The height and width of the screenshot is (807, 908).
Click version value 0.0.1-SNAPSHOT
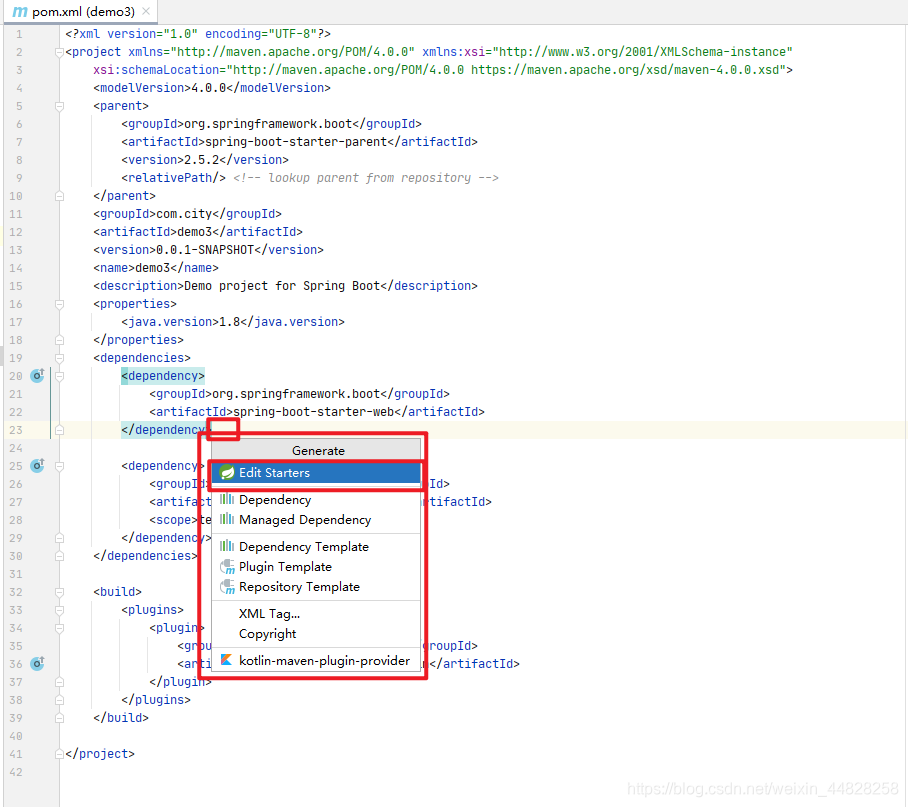(x=205, y=250)
